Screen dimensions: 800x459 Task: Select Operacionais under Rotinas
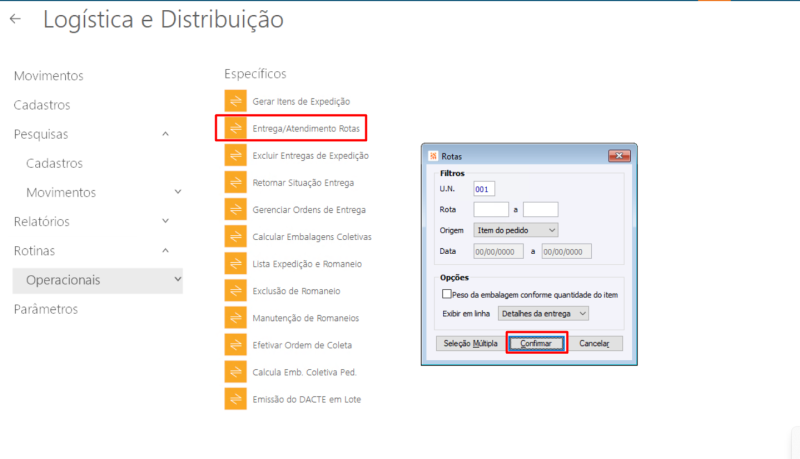point(97,280)
